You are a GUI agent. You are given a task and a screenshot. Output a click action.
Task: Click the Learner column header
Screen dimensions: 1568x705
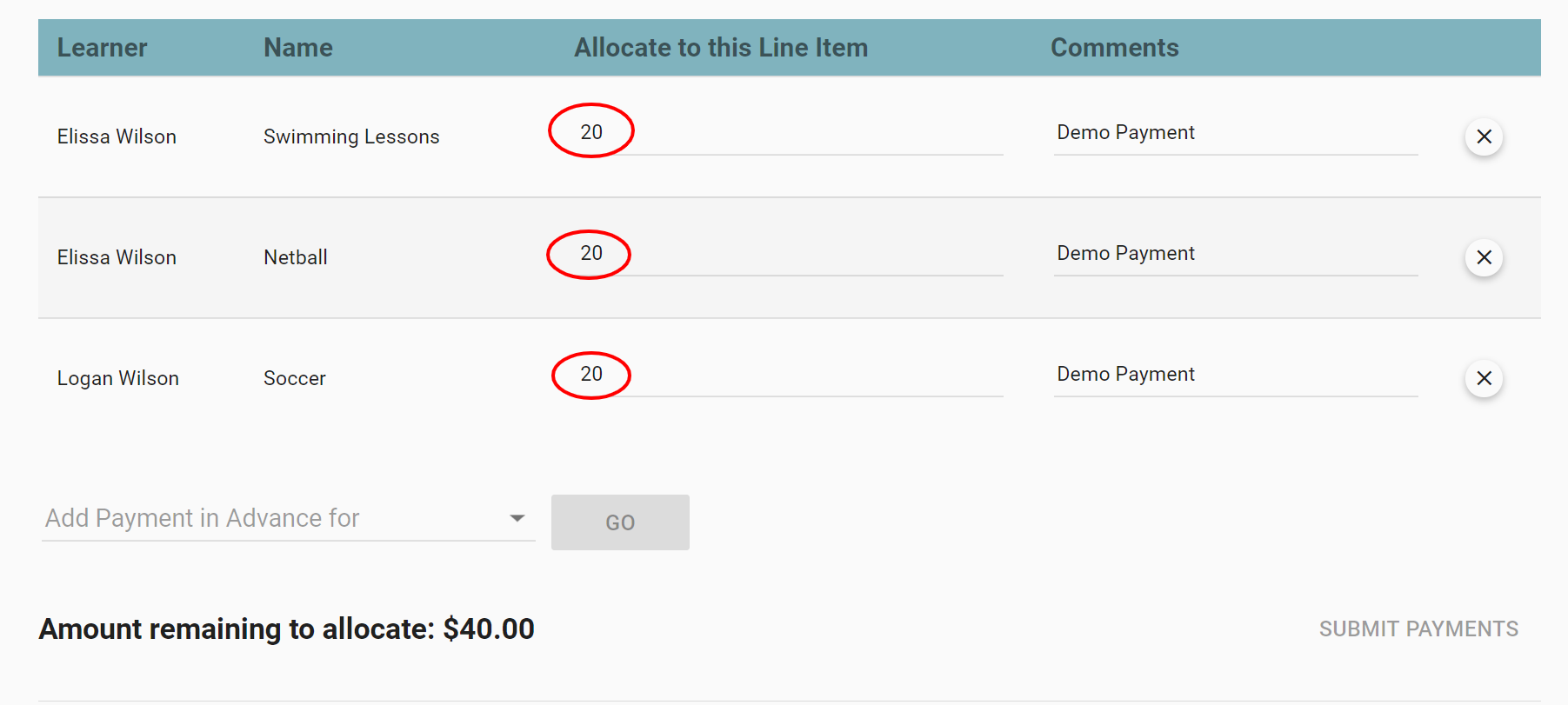(x=102, y=48)
